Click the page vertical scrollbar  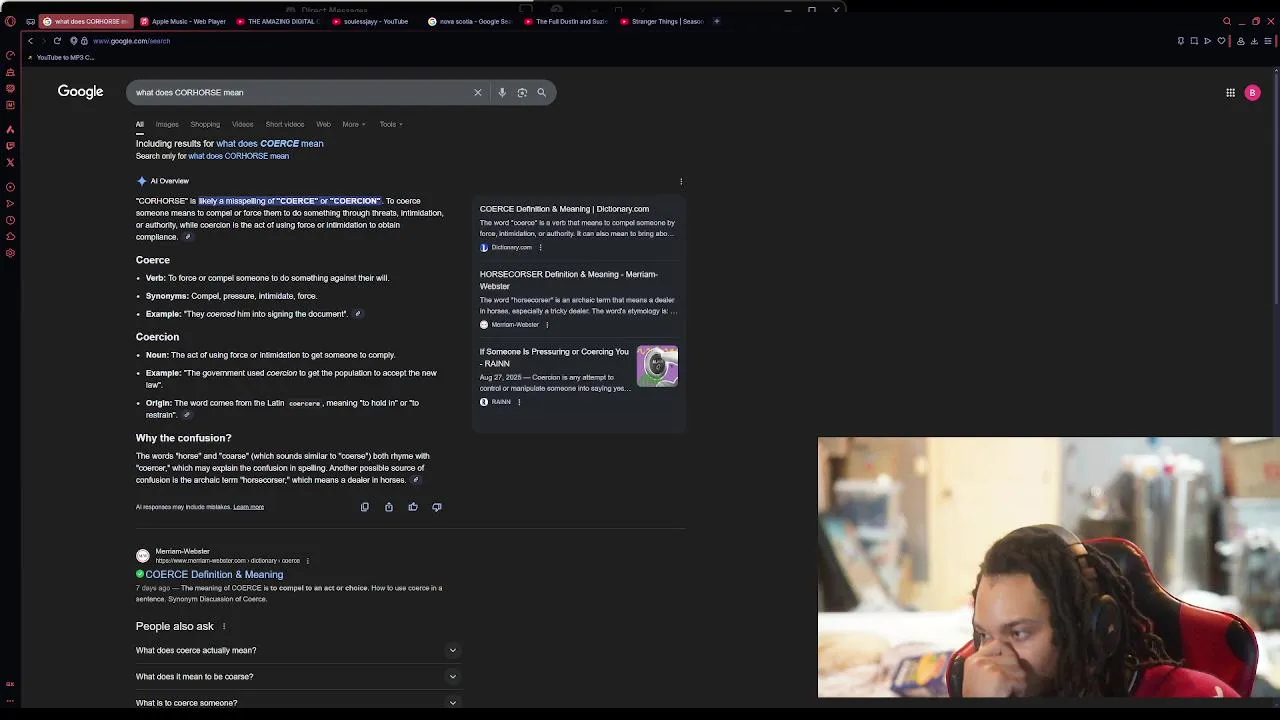(1276, 190)
